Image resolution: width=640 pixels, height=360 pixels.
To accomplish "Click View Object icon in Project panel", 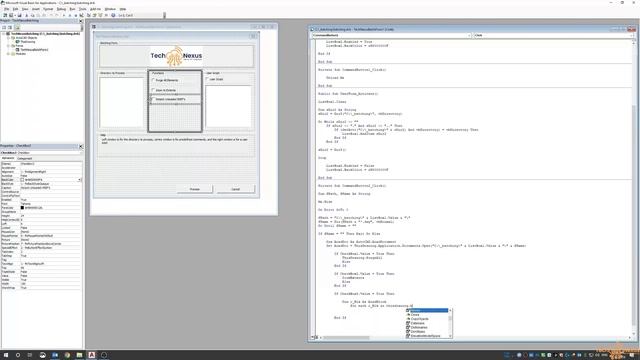I will coord(10,27).
